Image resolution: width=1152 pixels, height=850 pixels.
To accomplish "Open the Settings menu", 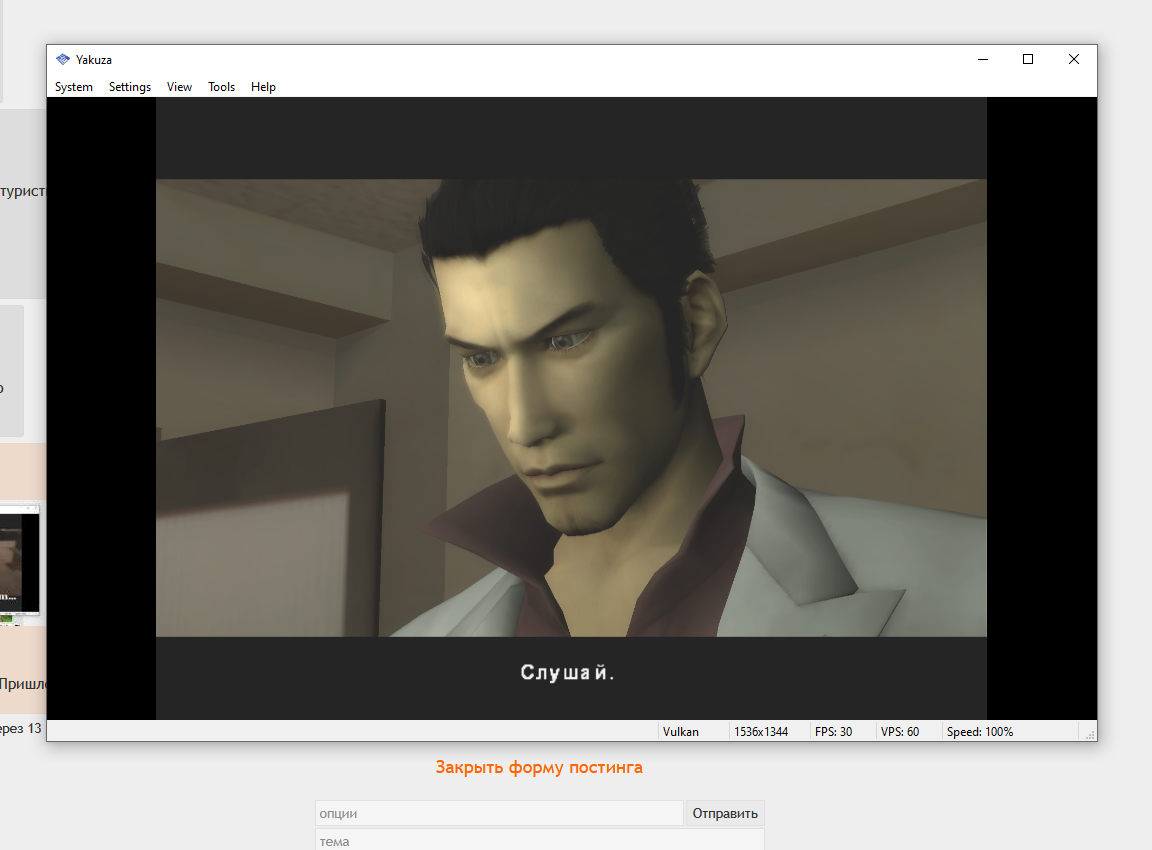I will [130, 87].
